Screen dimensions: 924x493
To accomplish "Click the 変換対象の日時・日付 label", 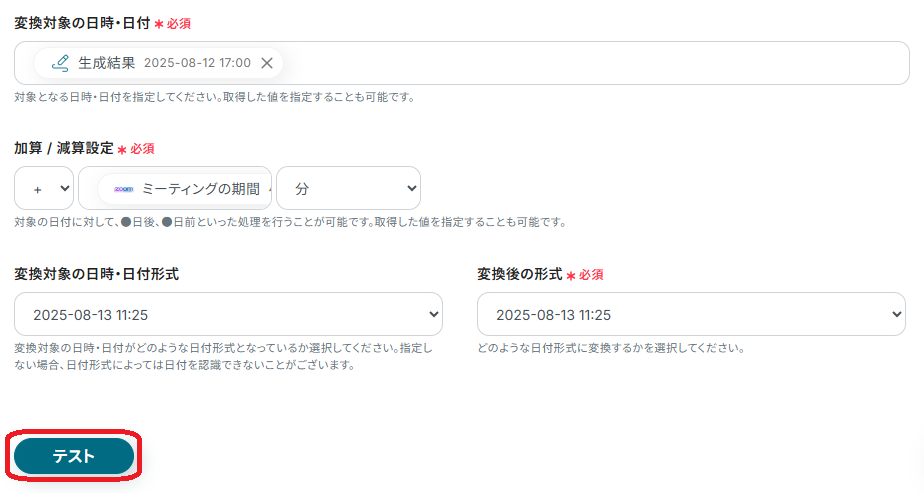I will click(82, 23).
